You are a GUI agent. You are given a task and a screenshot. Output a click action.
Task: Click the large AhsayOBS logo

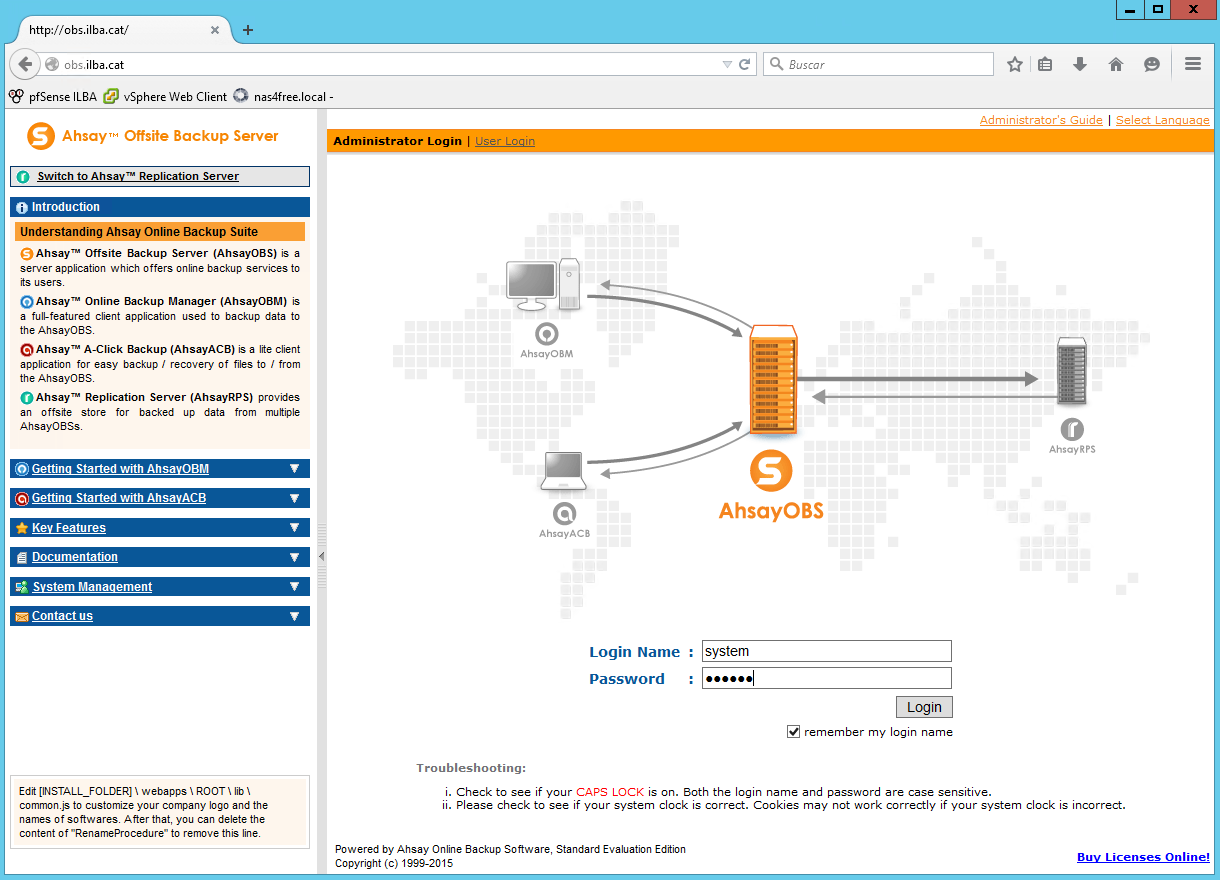click(771, 486)
